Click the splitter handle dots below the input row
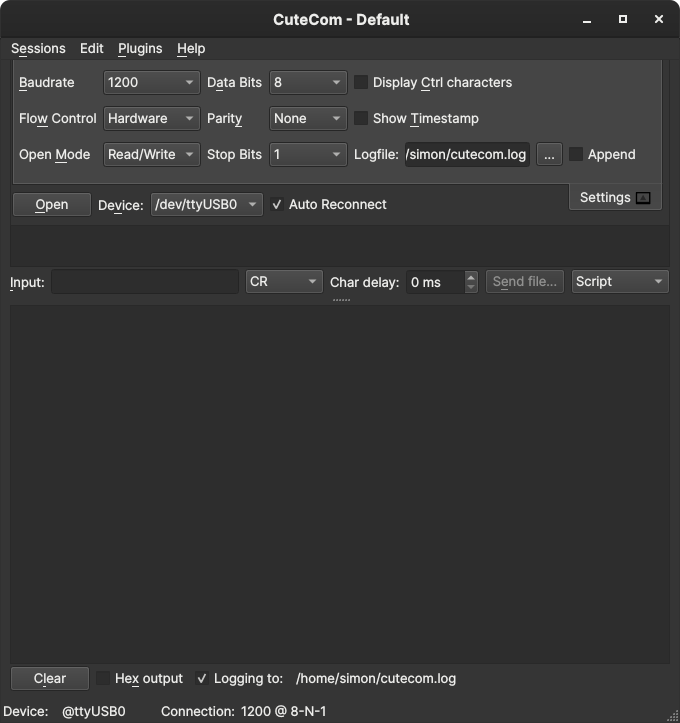The image size is (680, 723). point(341,300)
